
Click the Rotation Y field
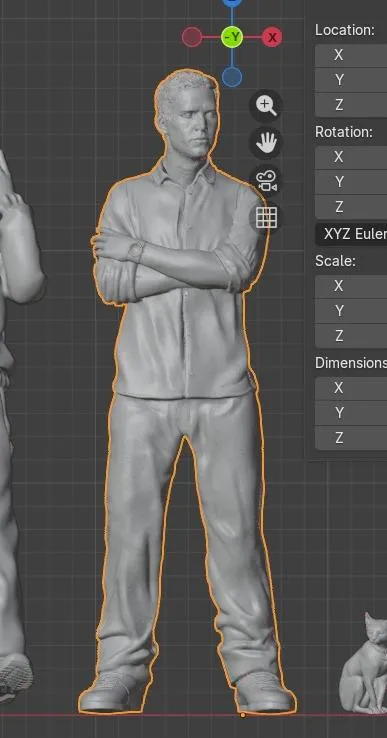(351, 182)
